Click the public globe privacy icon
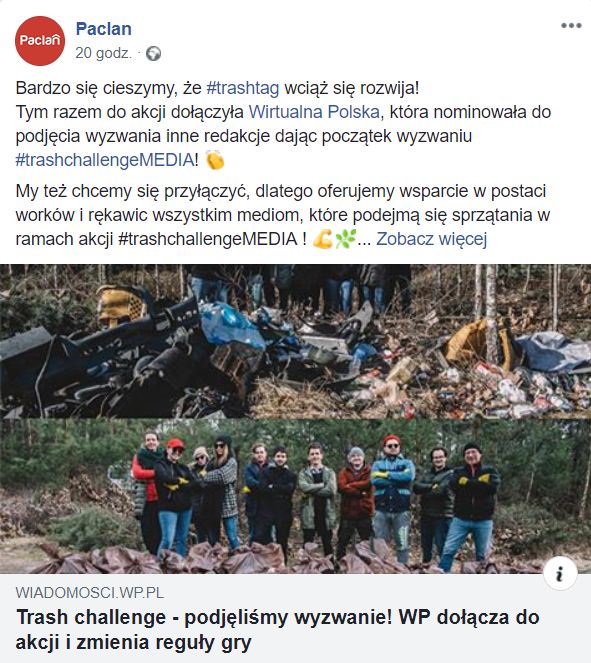591x663 pixels. (x=153, y=54)
